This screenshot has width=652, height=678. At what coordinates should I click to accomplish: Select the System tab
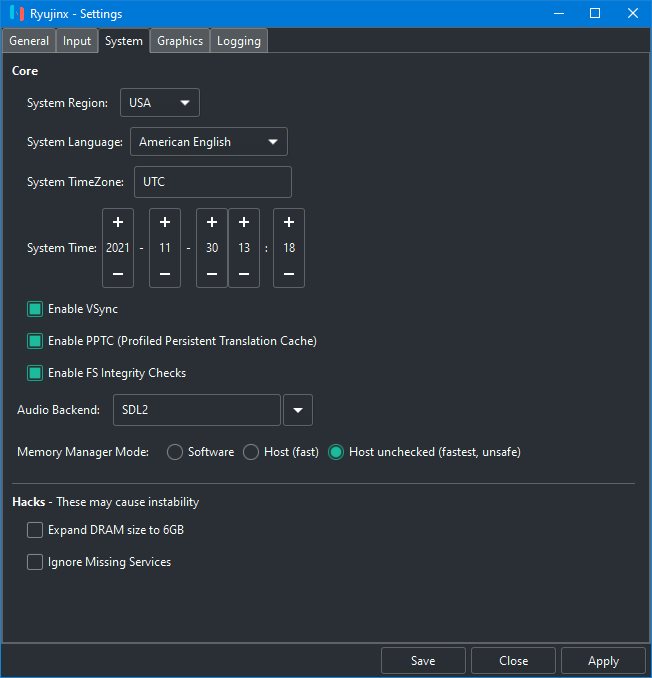(x=124, y=41)
